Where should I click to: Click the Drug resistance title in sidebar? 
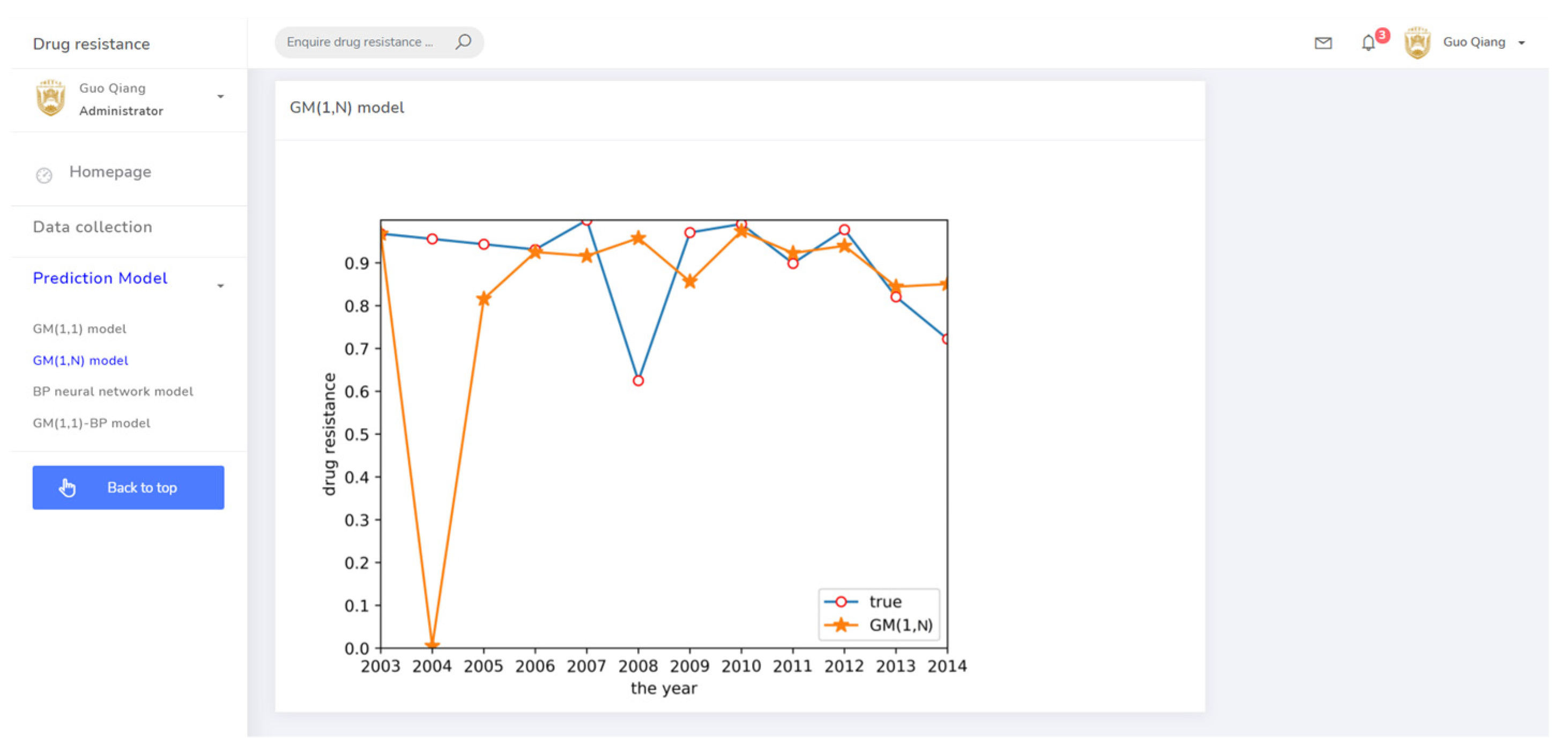point(91,44)
